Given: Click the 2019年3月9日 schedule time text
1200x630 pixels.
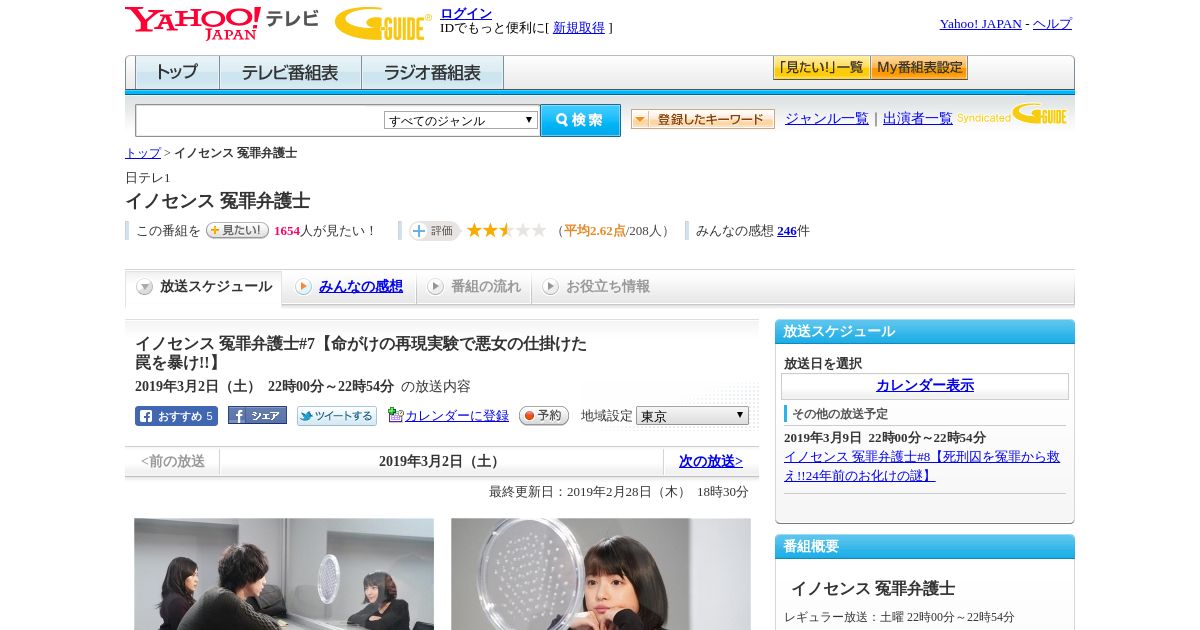Looking at the screenshot, I should point(885,438).
